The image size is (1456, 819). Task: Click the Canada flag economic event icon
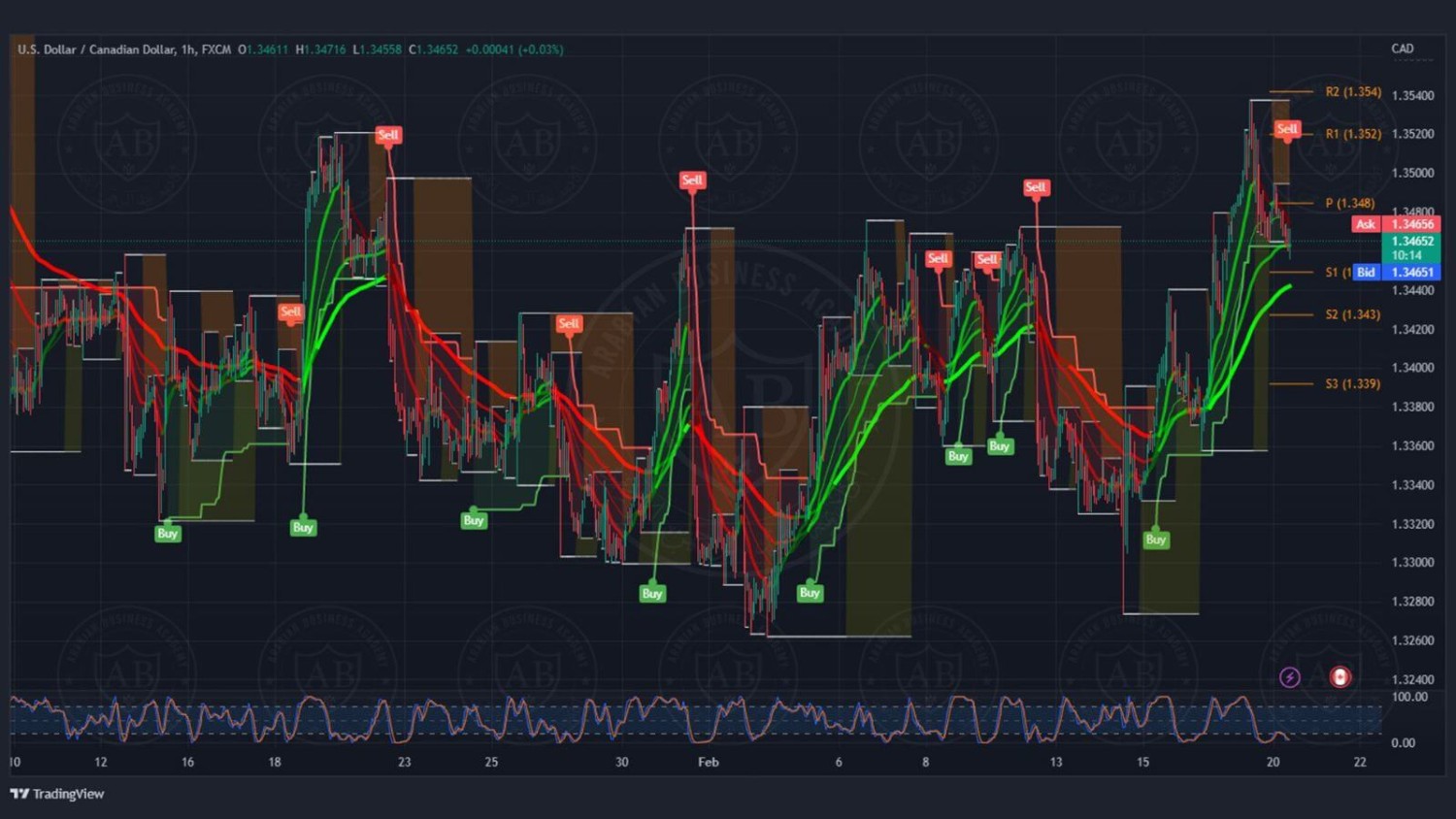(1340, 677)
